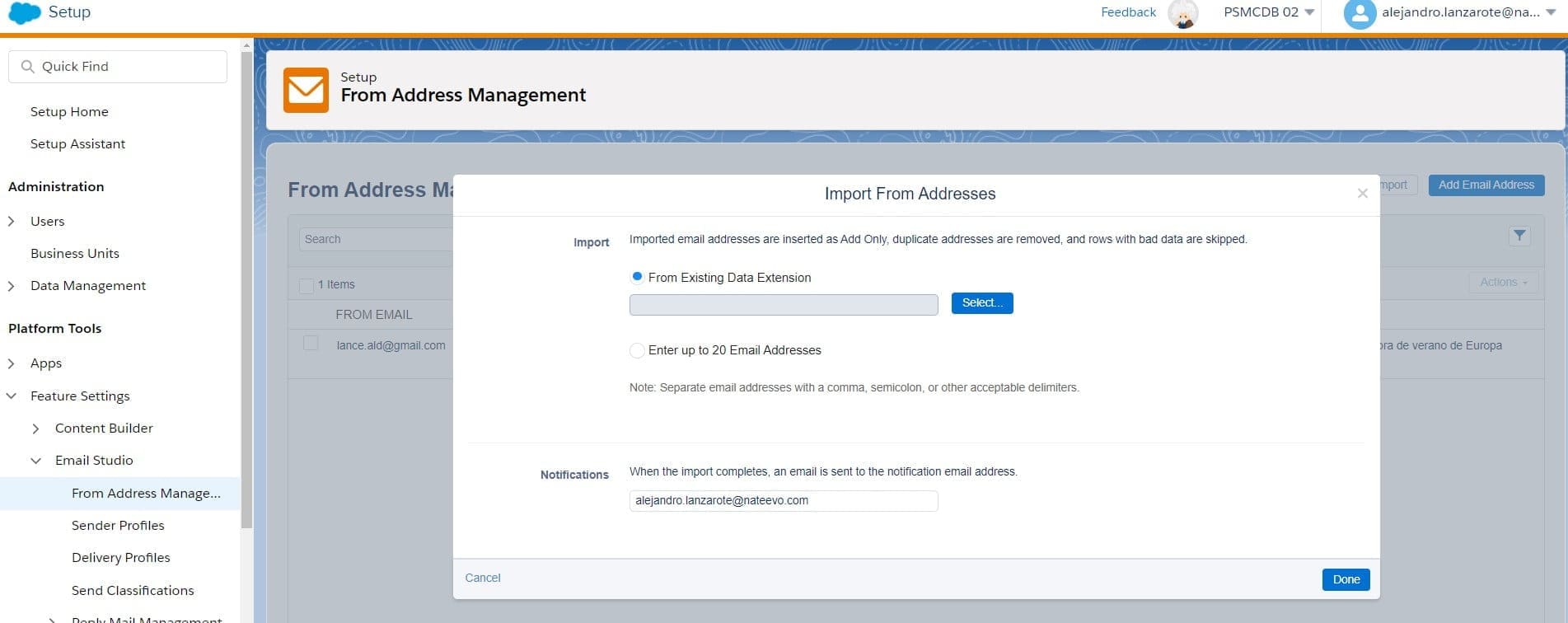The image size is (1568, 623).
Task: Click the Cancel link in dialog
Action: 483,578
